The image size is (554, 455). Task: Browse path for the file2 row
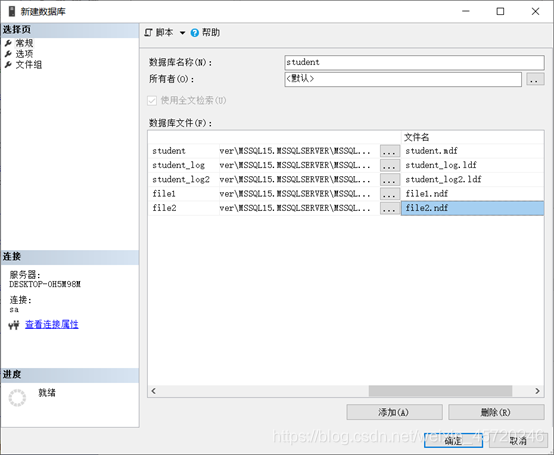pyautogui.click(x=390, y=208)
